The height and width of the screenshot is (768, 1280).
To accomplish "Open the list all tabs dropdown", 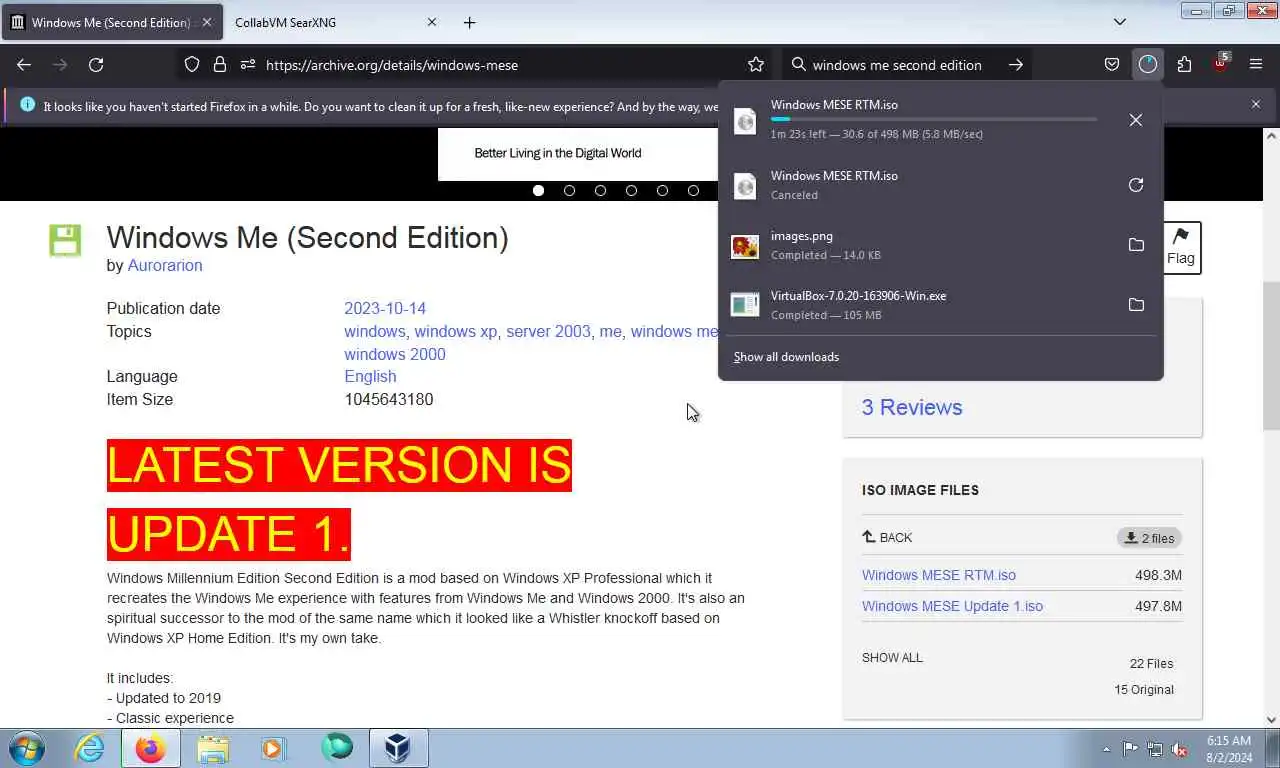I will pos(1120,22).
